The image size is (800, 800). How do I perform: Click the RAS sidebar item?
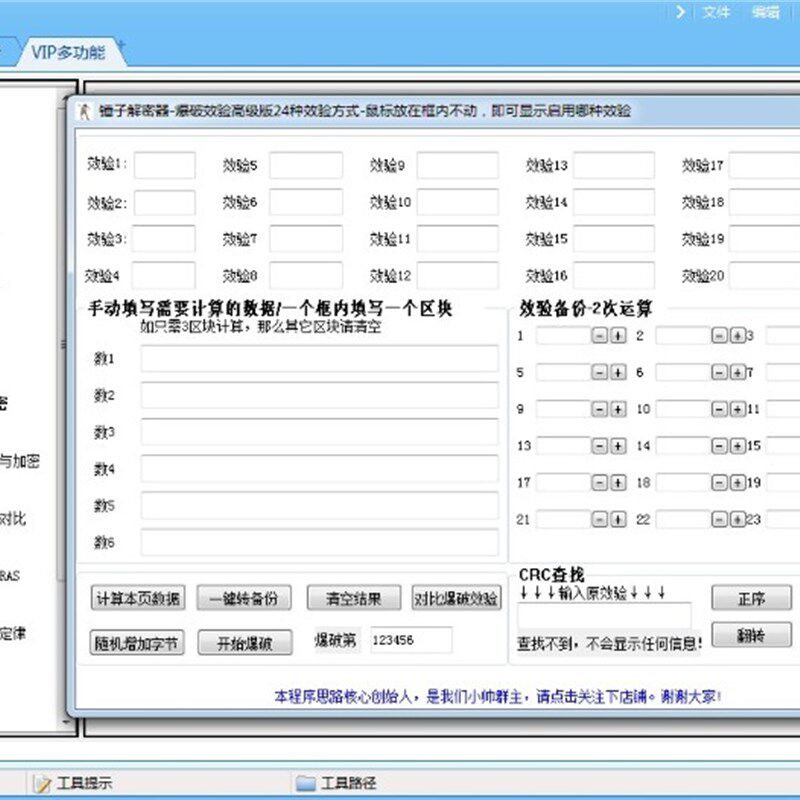point(10,576)
